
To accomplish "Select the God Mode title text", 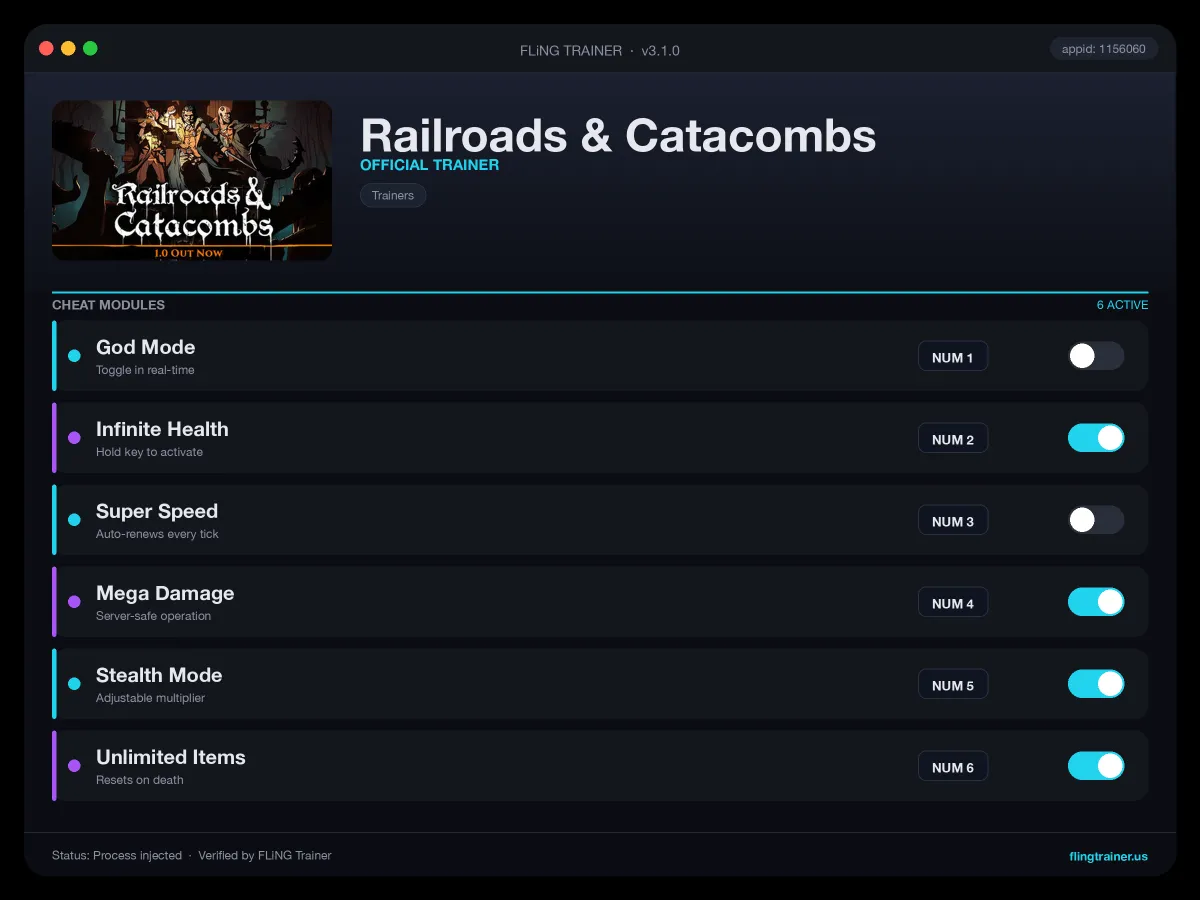I will [x=146, y=347].
